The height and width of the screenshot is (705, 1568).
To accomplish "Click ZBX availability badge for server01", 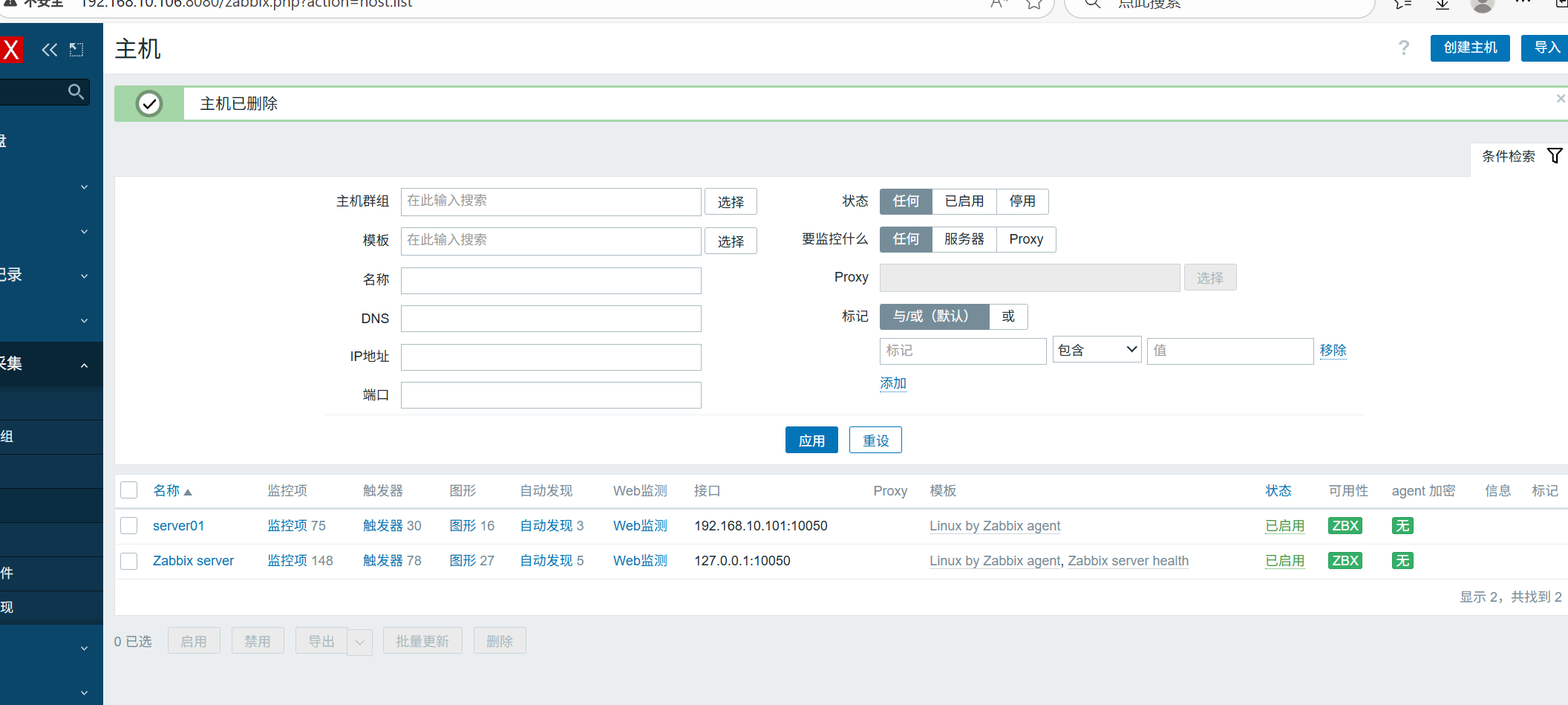I will pyautogui.click(x=1345, y=526).
